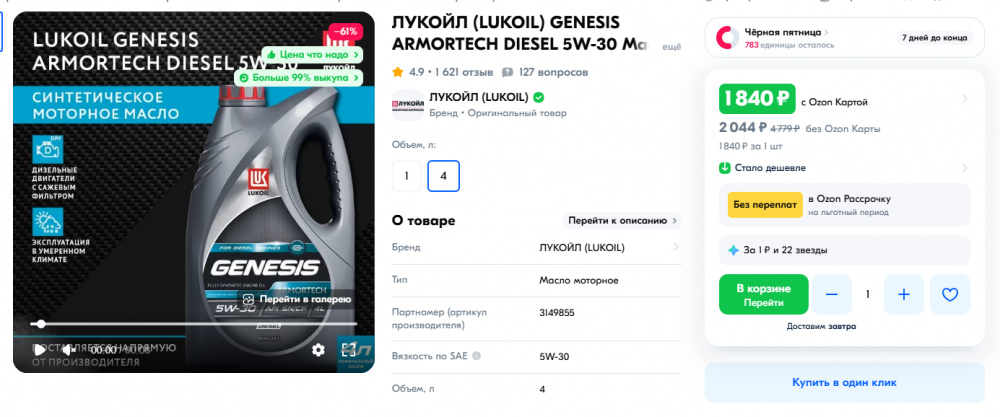Viewport: 1000px width, 417px height.
Task: Go to description via 'Перейти к описанию'
Action: click(621, 221)
